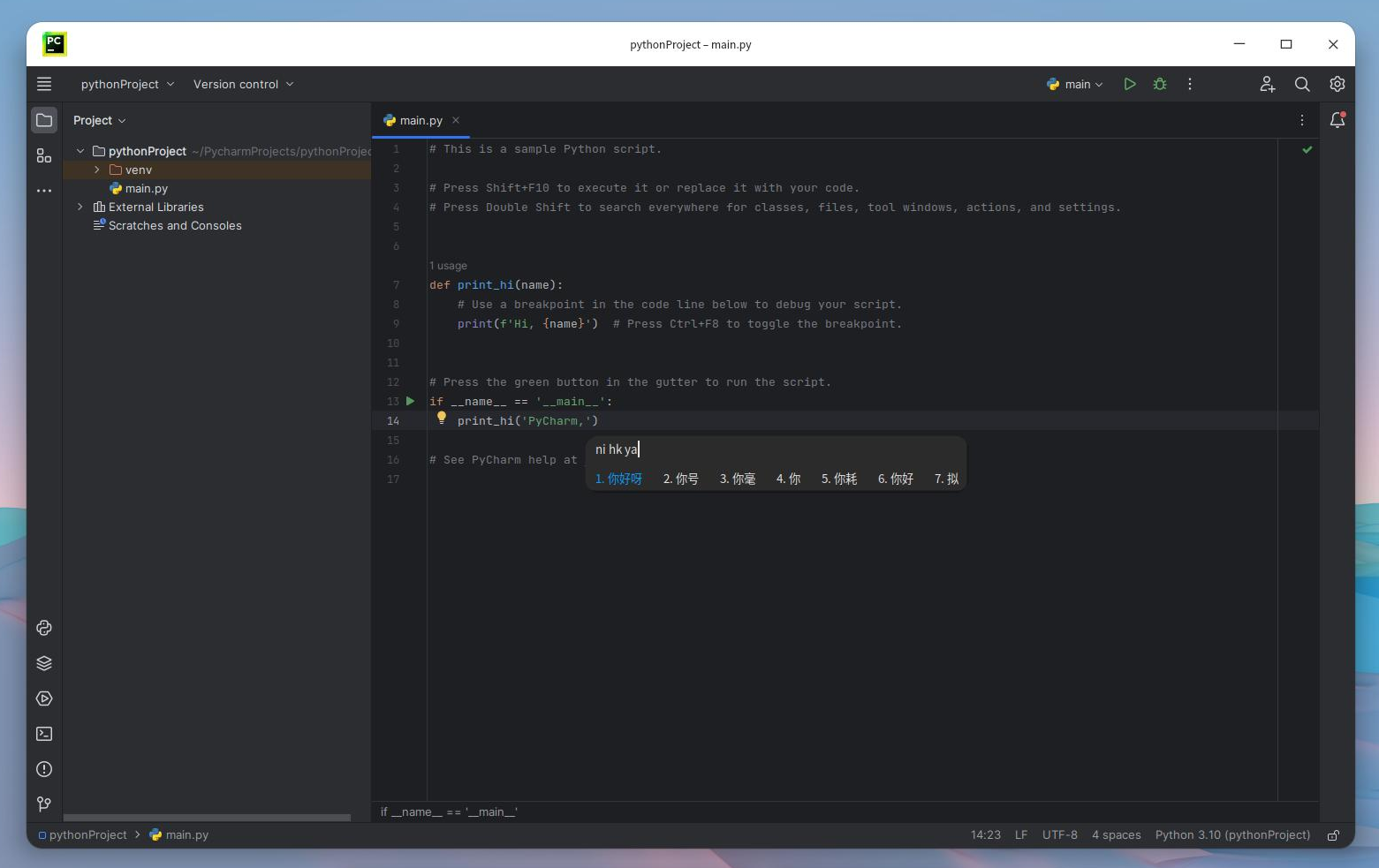Expand External Libraries node
1379x868 pixels.
(x=80, y=207)
